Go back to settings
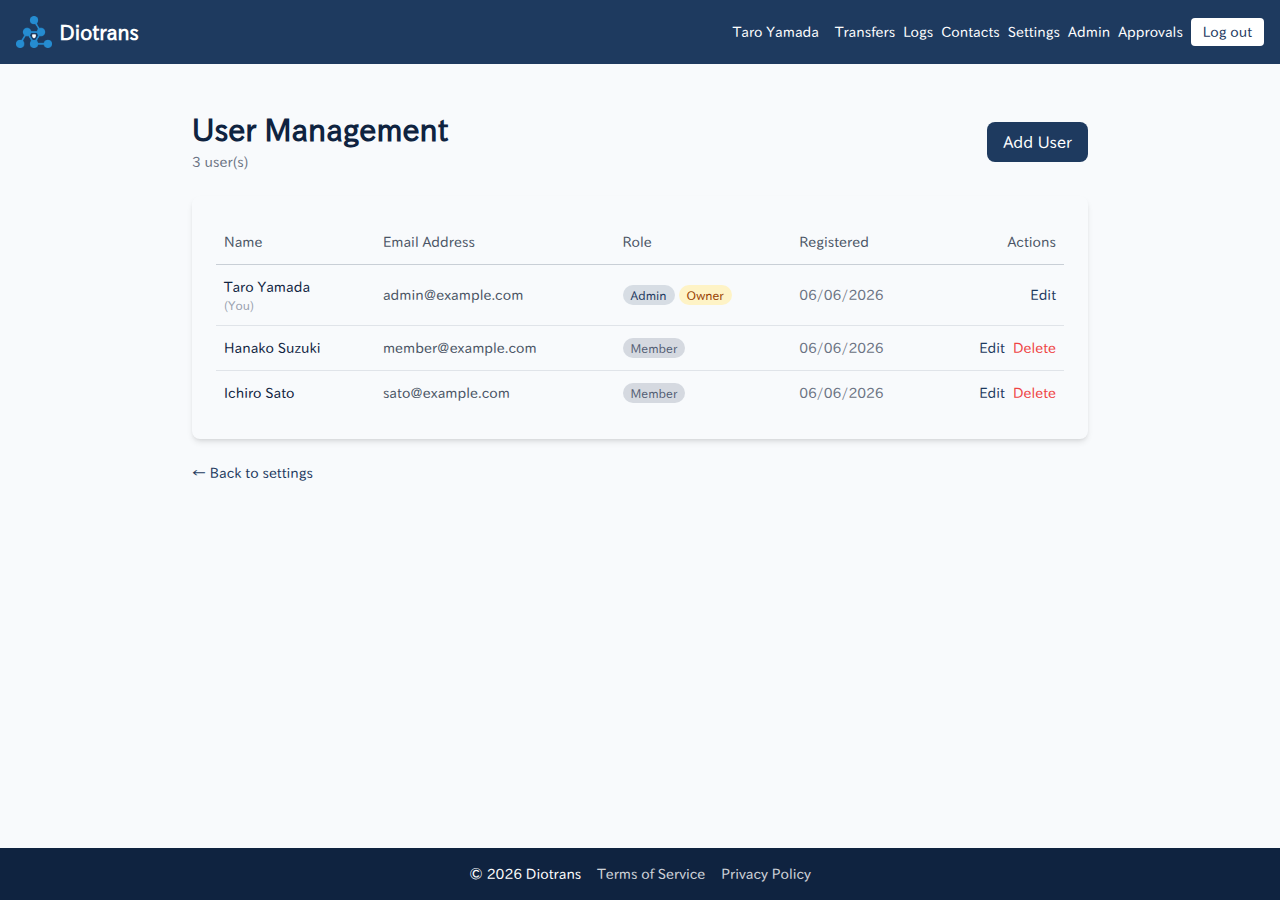 click(252, 473)
